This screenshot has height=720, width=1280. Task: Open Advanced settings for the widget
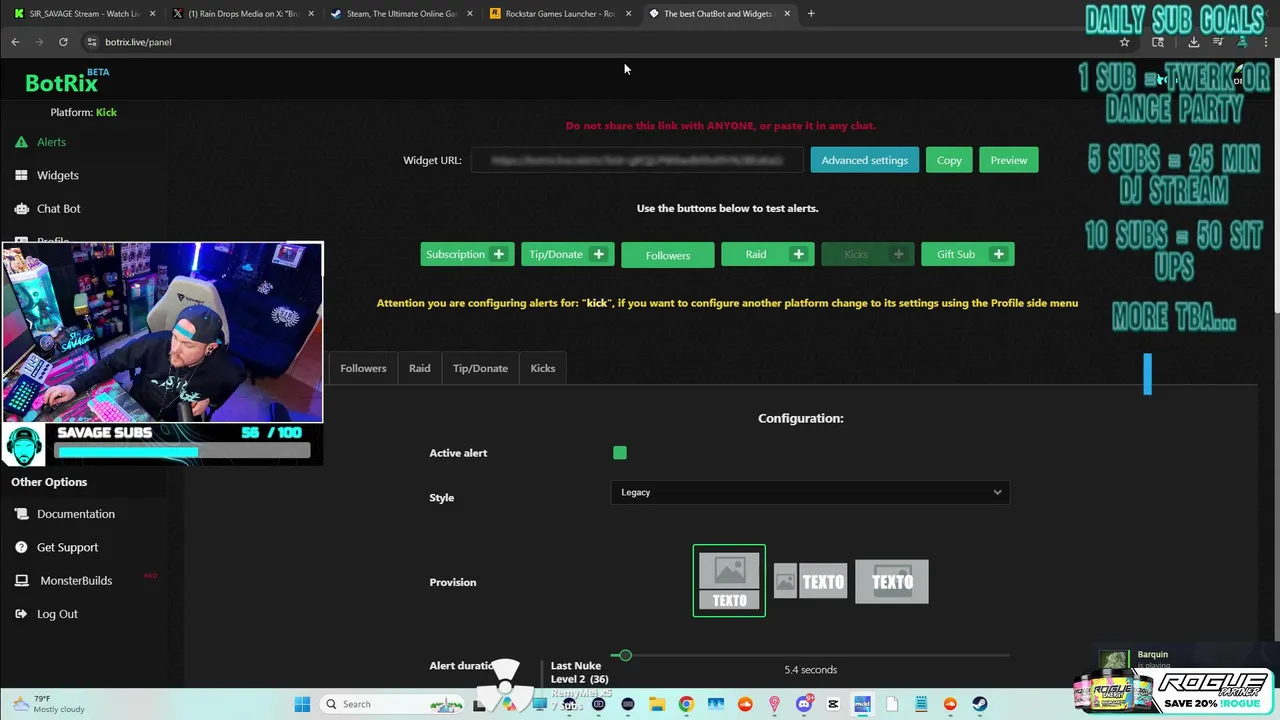pos(865,160)
